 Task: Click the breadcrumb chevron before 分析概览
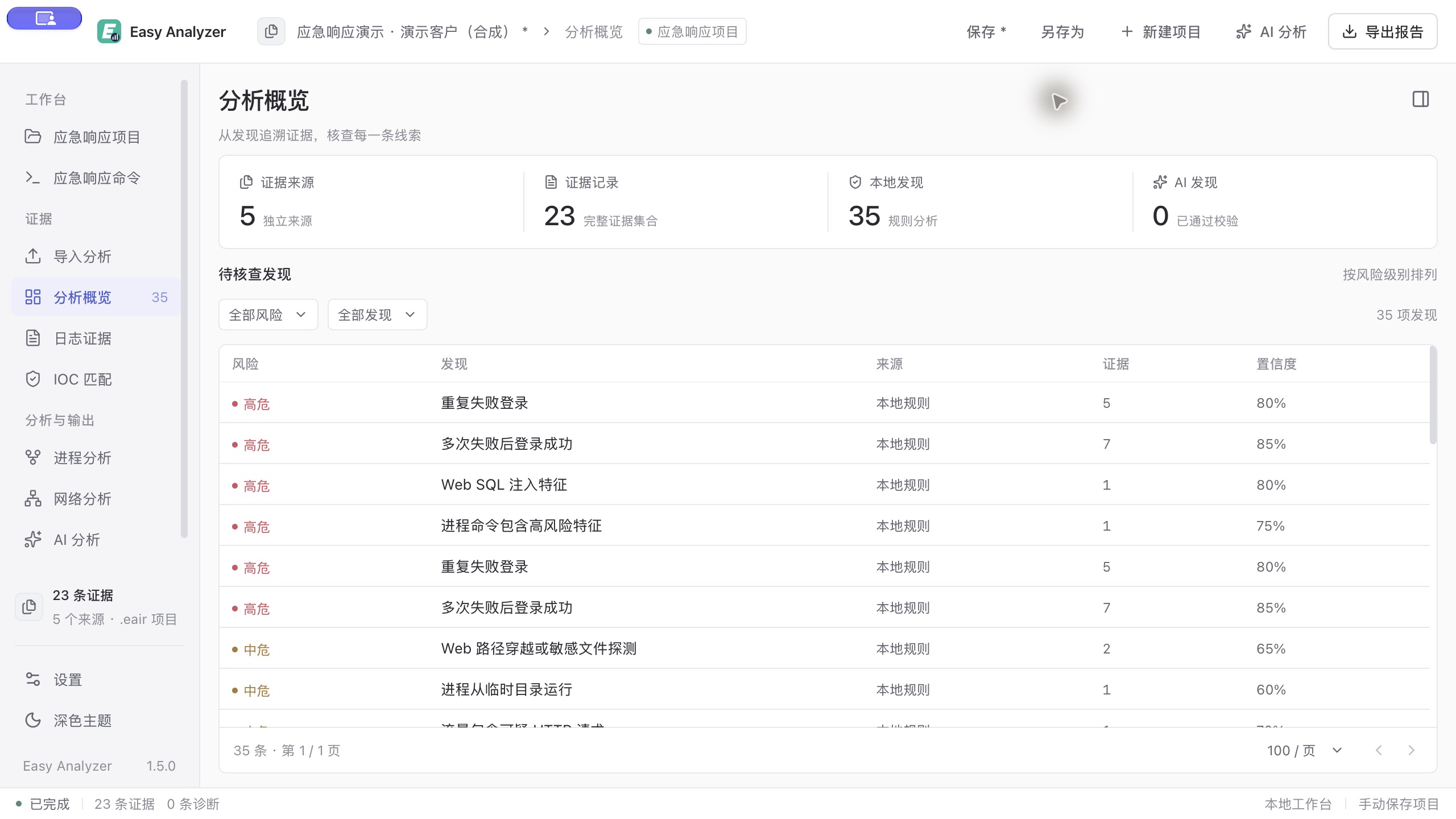pyautogui.click(x=546, y=31)
